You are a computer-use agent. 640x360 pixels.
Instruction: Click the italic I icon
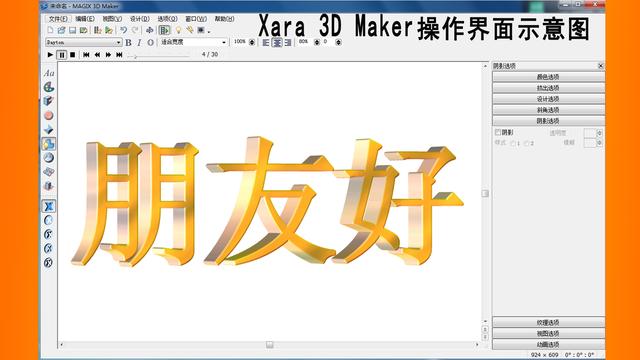pyautogui.click(x=139, y=42)
